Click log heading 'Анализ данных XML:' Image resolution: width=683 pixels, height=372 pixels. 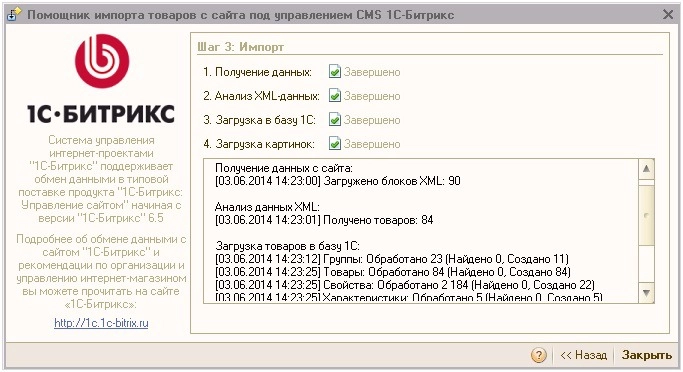[267, 207]
